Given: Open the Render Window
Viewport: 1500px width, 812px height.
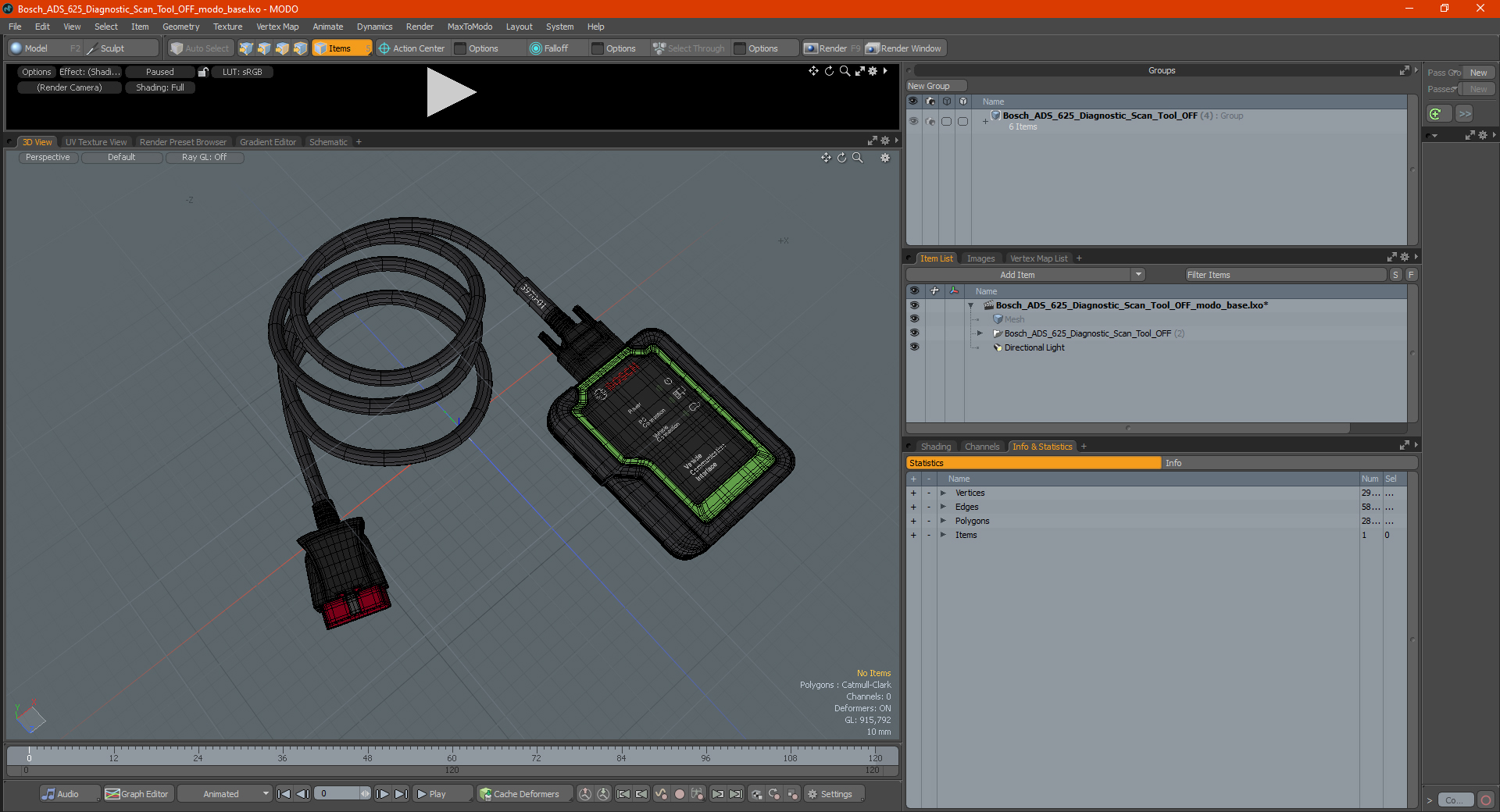Looking at the screenshot, I should tap(905, 48).
